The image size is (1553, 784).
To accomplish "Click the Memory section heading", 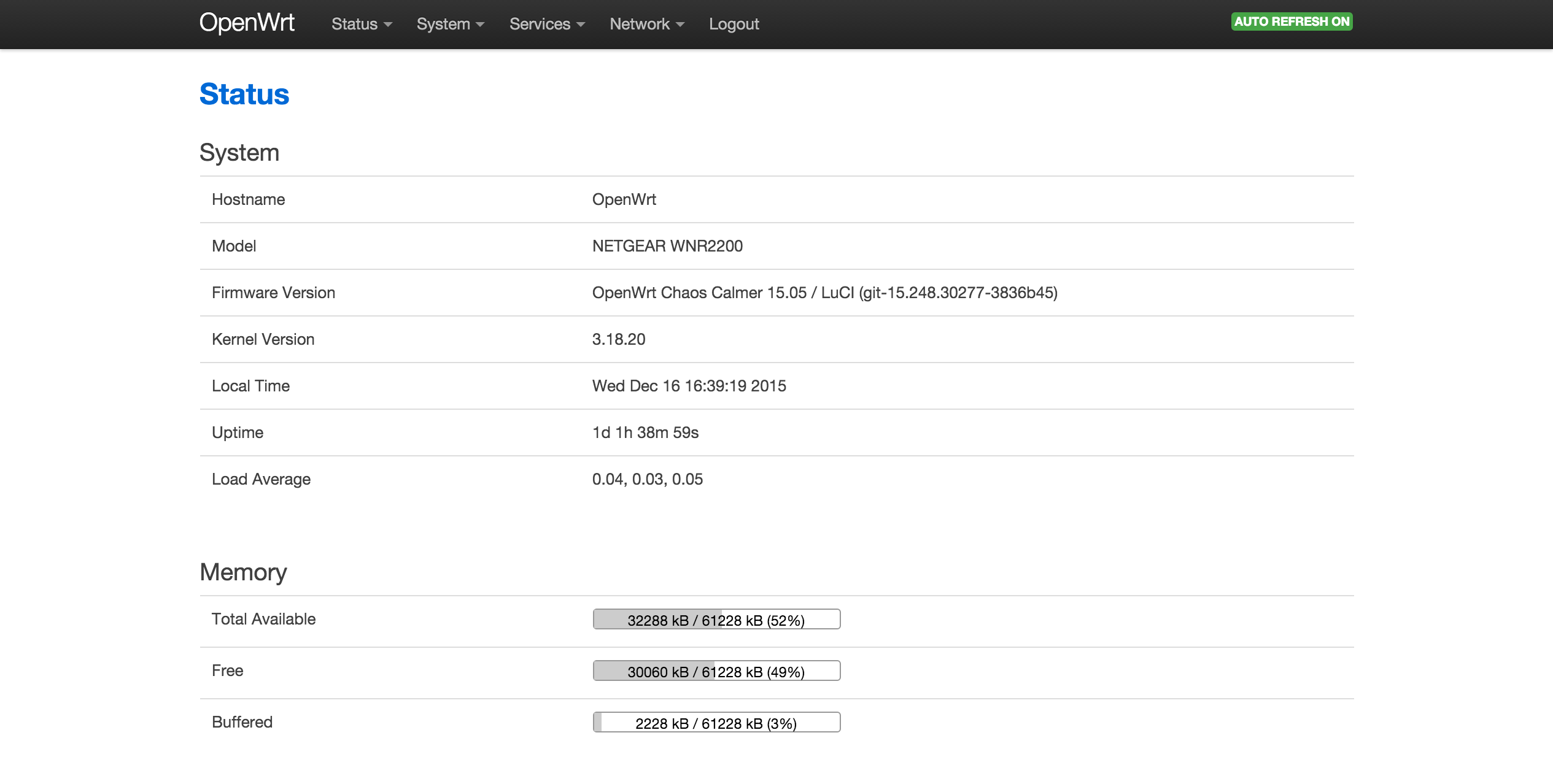I will 243,572.
